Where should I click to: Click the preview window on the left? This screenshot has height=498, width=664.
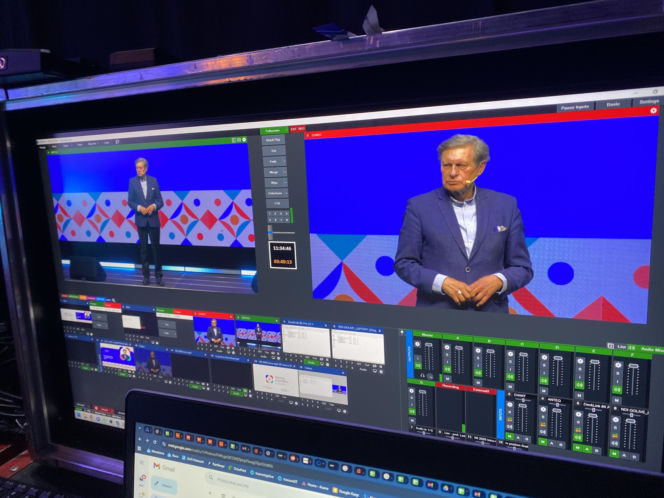click(x=150, y=210)
